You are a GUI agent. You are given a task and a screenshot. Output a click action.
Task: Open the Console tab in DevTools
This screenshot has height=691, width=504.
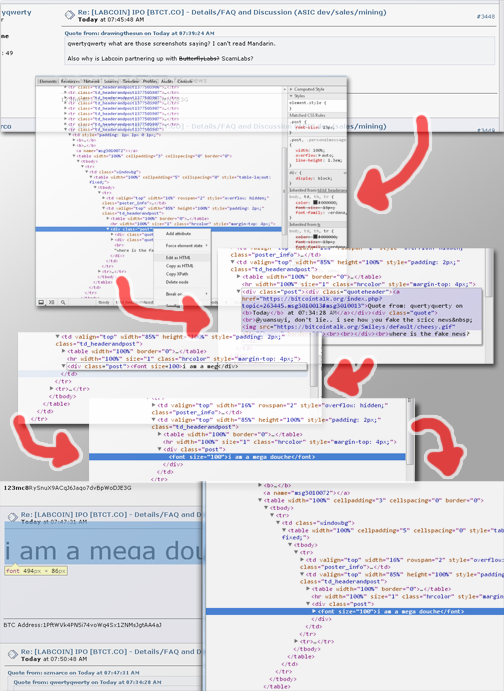coord(185,81)
